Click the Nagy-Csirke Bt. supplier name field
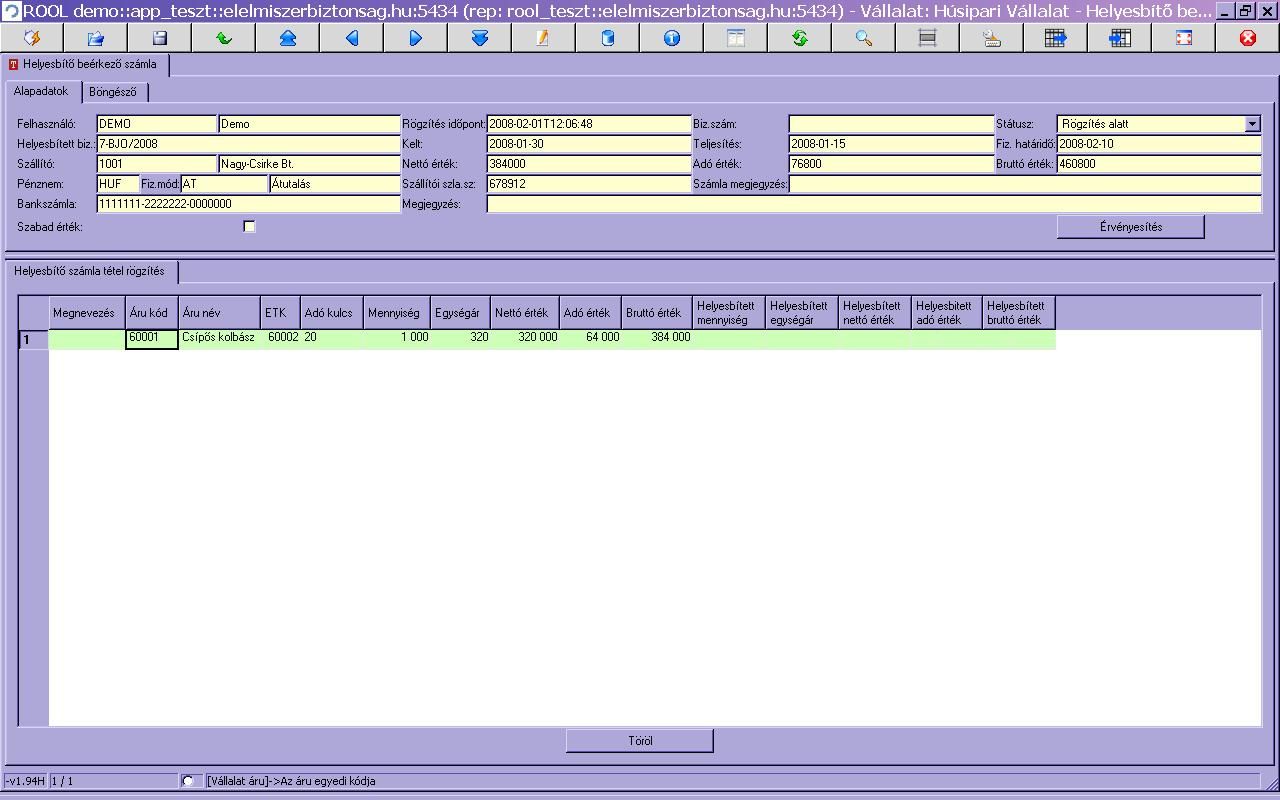 [x=309, y=164]
